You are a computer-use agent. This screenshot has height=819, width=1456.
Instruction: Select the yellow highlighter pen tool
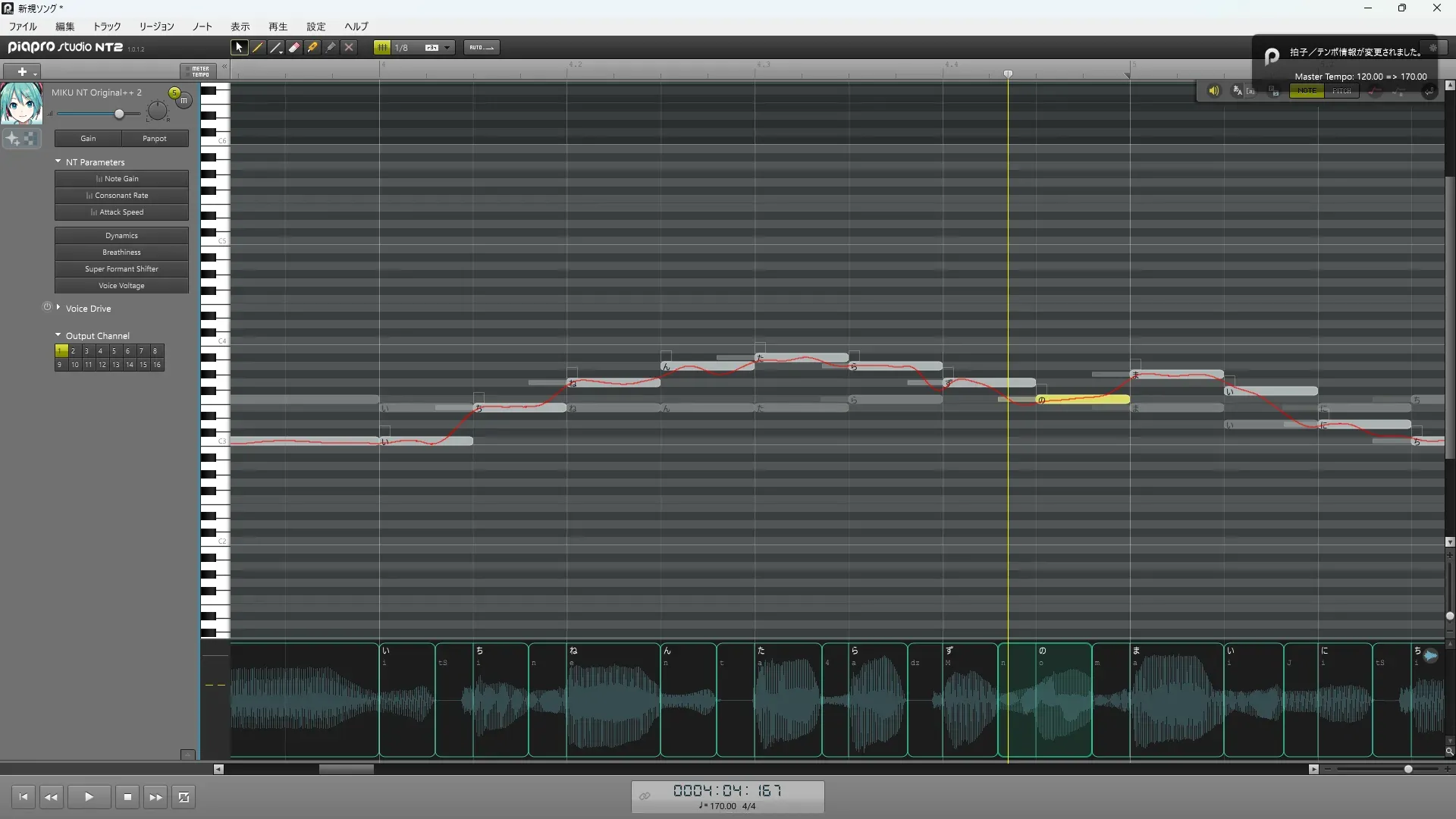pyautogui.click(x=312, y=47)
